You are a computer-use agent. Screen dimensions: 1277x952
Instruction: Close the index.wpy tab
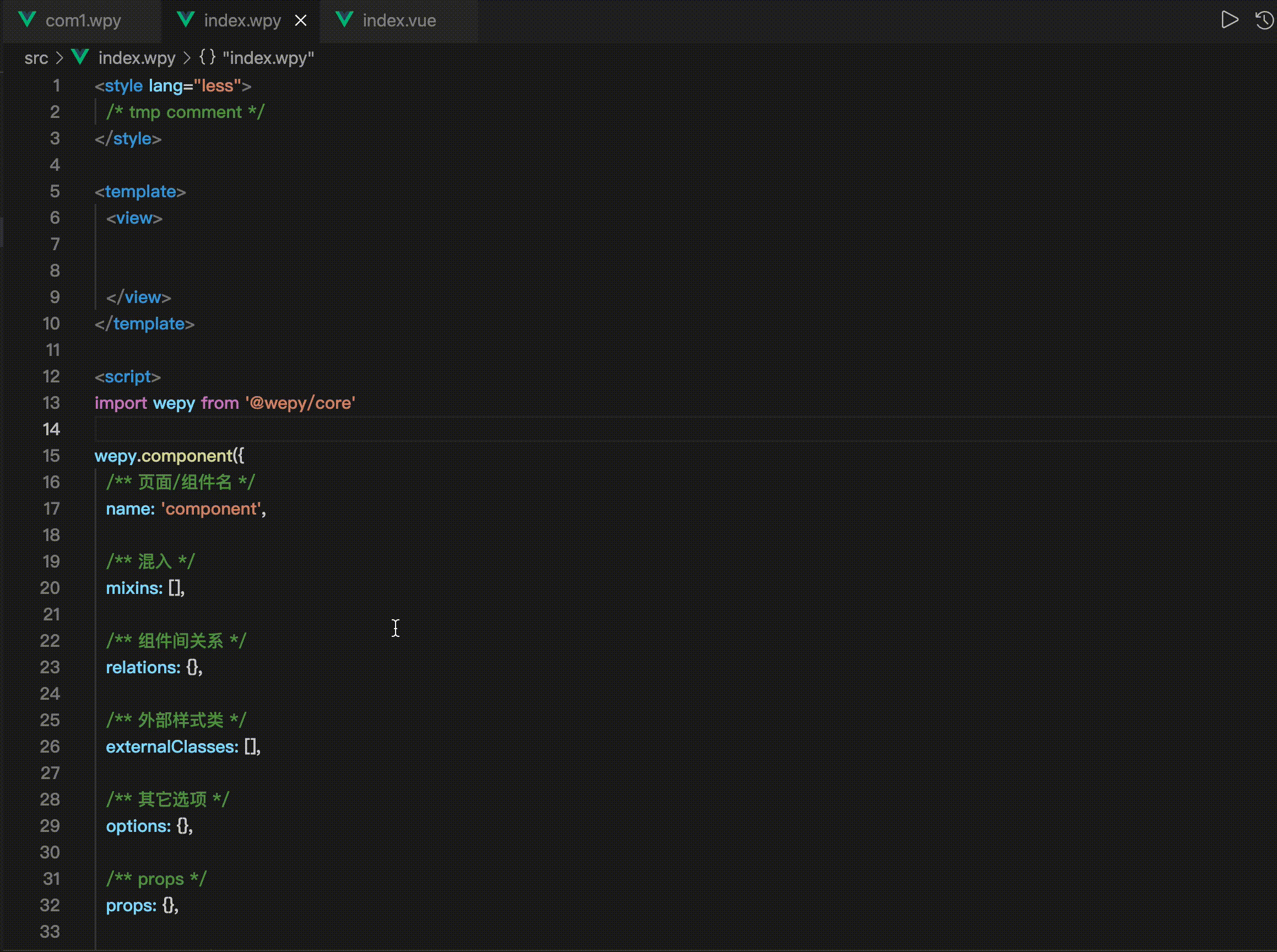(x=301, y=21)
